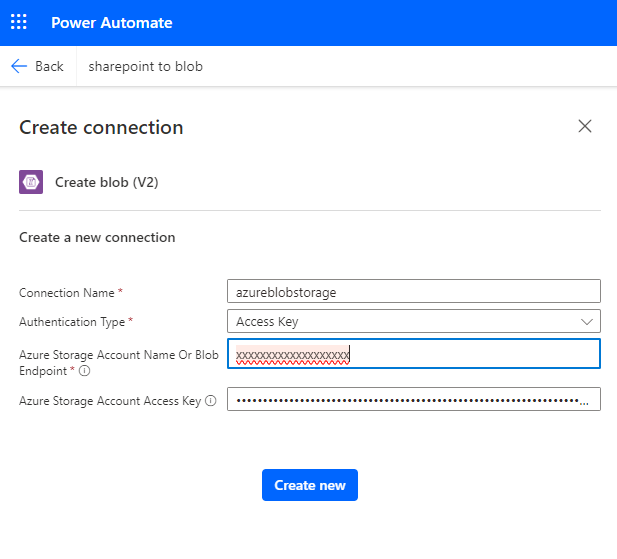Click the Power Automate header title
The image size is (617, 559).
click(x=112, y=23)
